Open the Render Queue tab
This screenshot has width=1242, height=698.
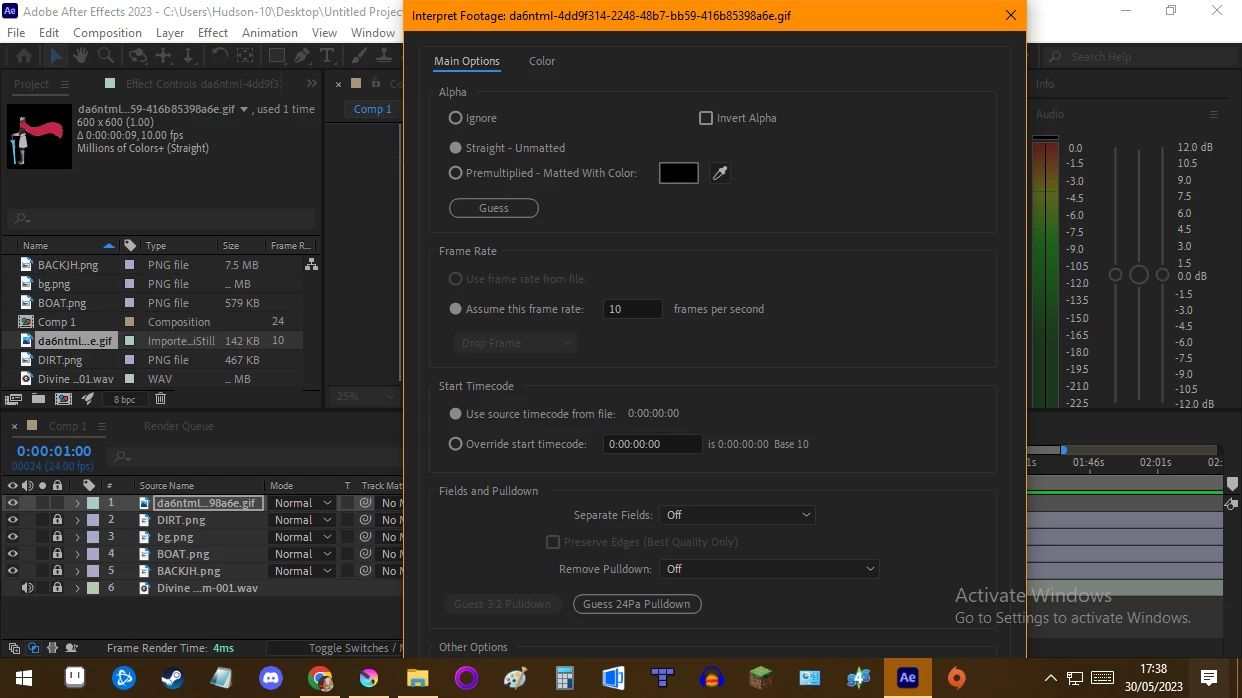(x=179, y=426)
